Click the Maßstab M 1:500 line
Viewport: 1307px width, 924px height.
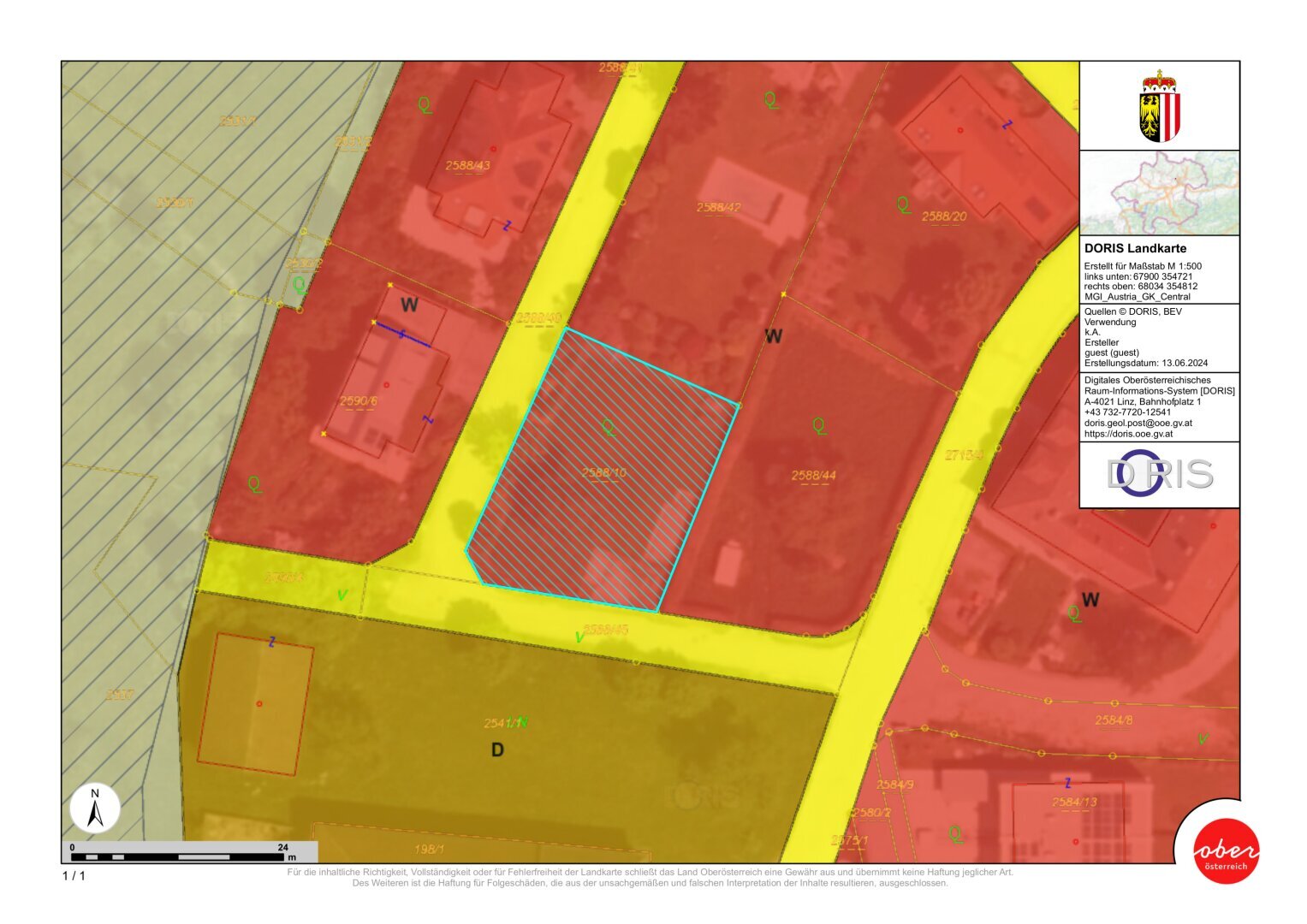tap(1143, 266)
